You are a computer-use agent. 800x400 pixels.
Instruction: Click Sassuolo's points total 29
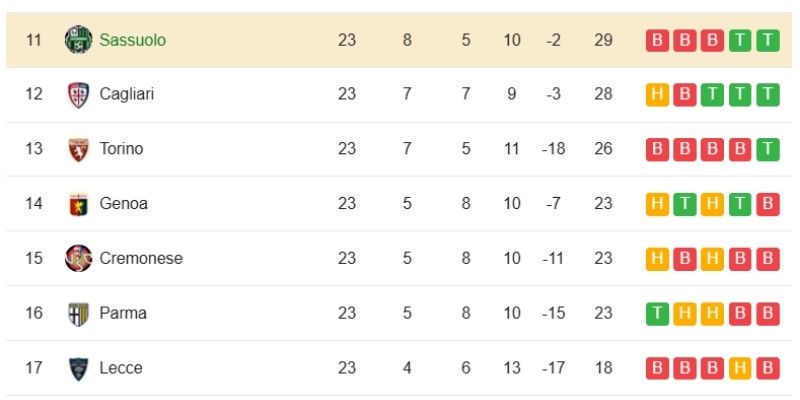point(601,40)
